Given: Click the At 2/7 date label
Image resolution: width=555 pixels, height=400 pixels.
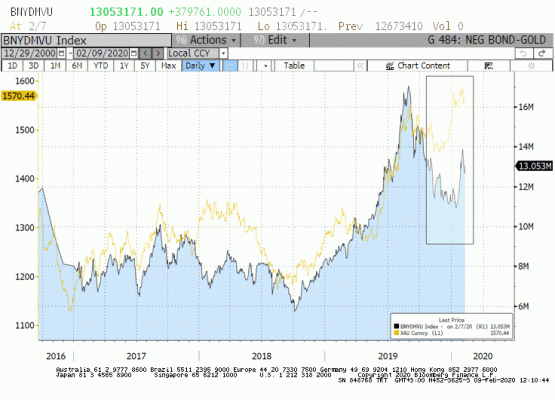Looking at the screenshot, I should pos(28,26).
